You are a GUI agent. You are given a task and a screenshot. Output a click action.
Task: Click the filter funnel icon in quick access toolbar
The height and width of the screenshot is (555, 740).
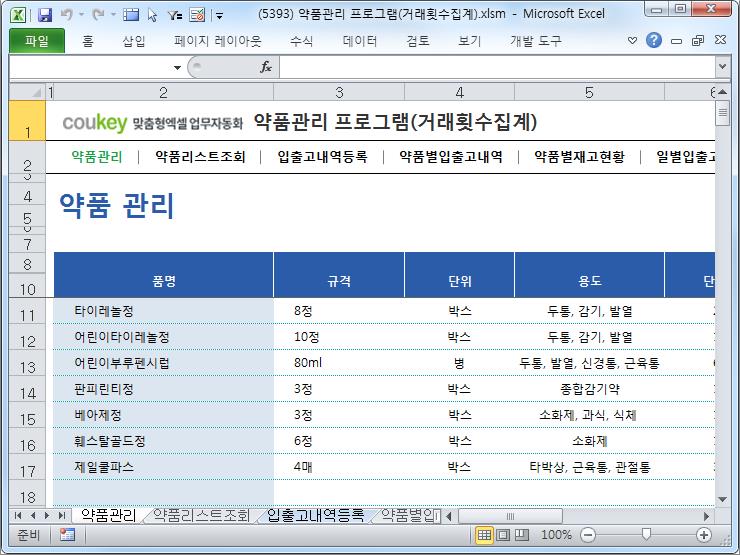click(175, 16)
